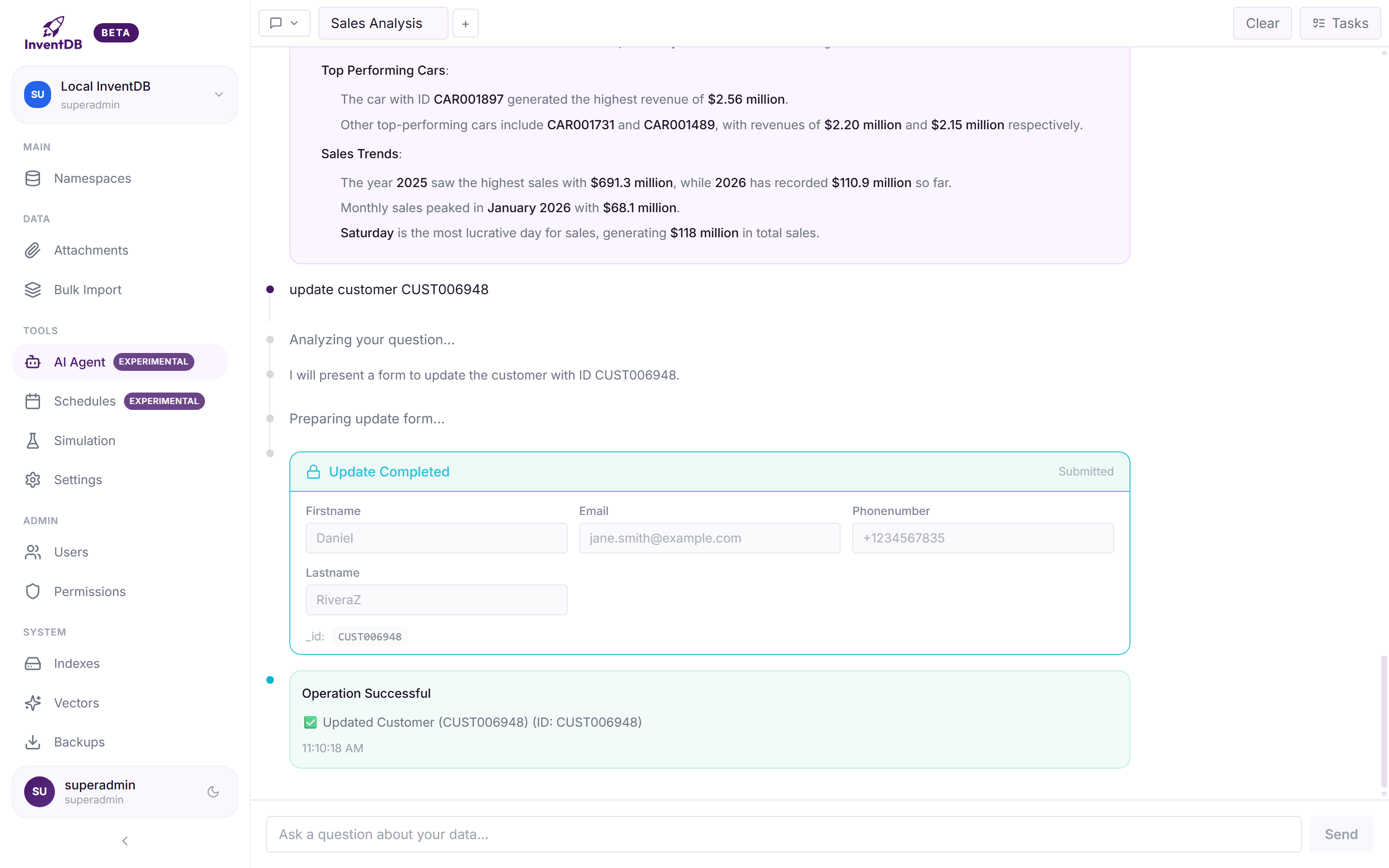Open the Bulk Import tool
The height and width of the screenshot is (868, 1389).
[x=87, y=290]
